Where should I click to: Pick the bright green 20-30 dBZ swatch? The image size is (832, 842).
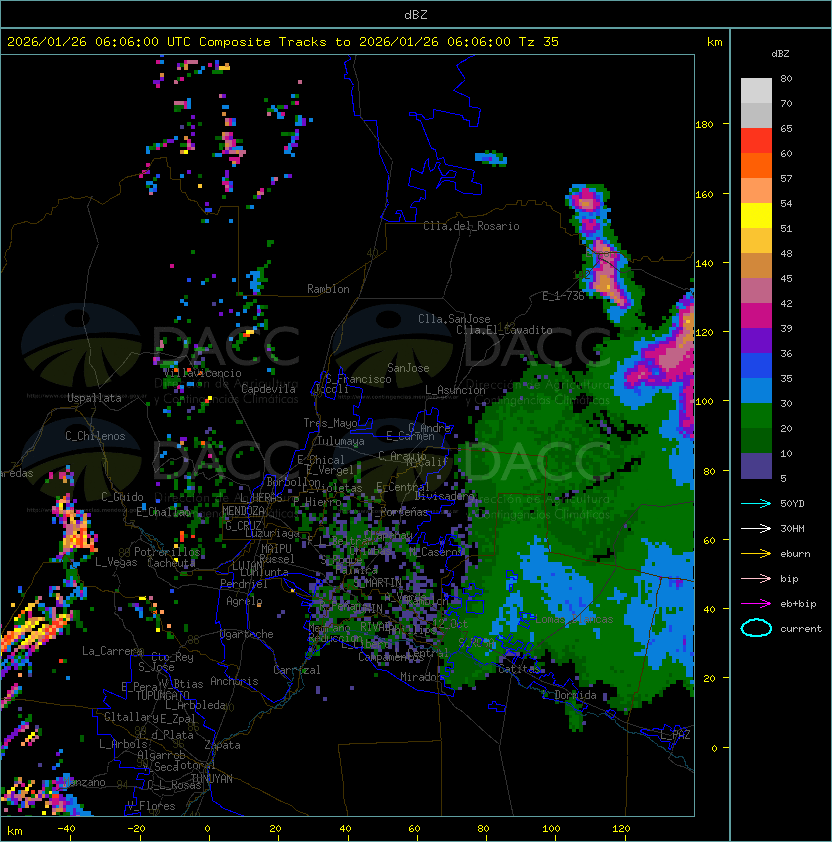756,416
